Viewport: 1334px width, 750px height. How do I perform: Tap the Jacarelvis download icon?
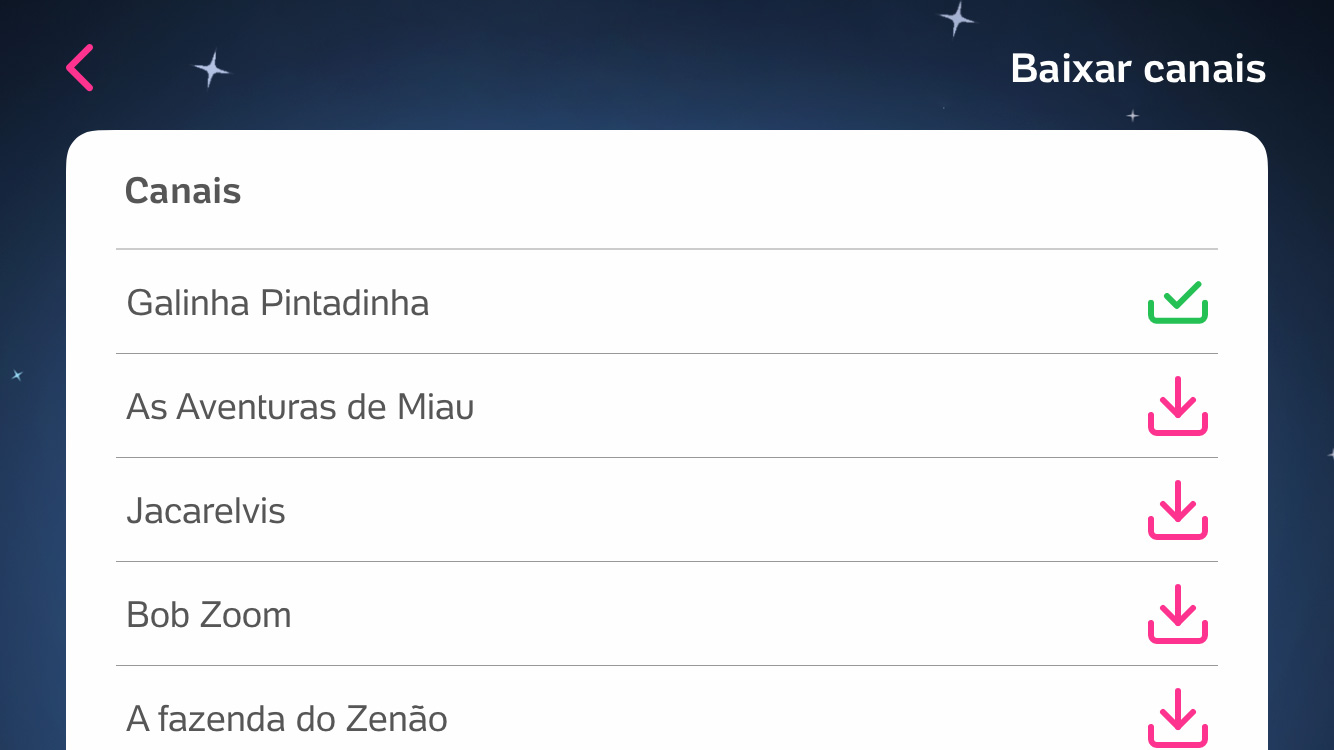(x=1177, y=510)
